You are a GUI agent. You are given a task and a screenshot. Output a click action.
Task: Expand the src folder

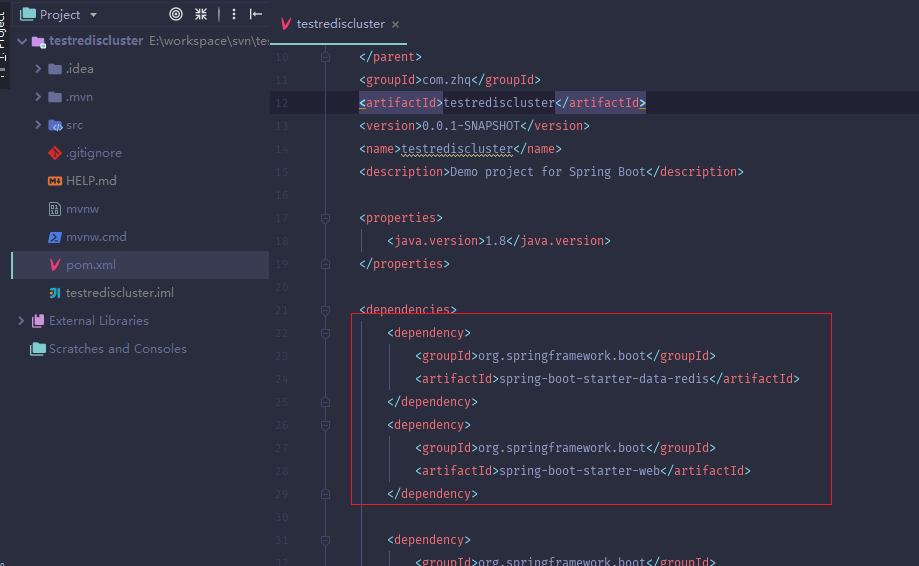coord(38,125)
